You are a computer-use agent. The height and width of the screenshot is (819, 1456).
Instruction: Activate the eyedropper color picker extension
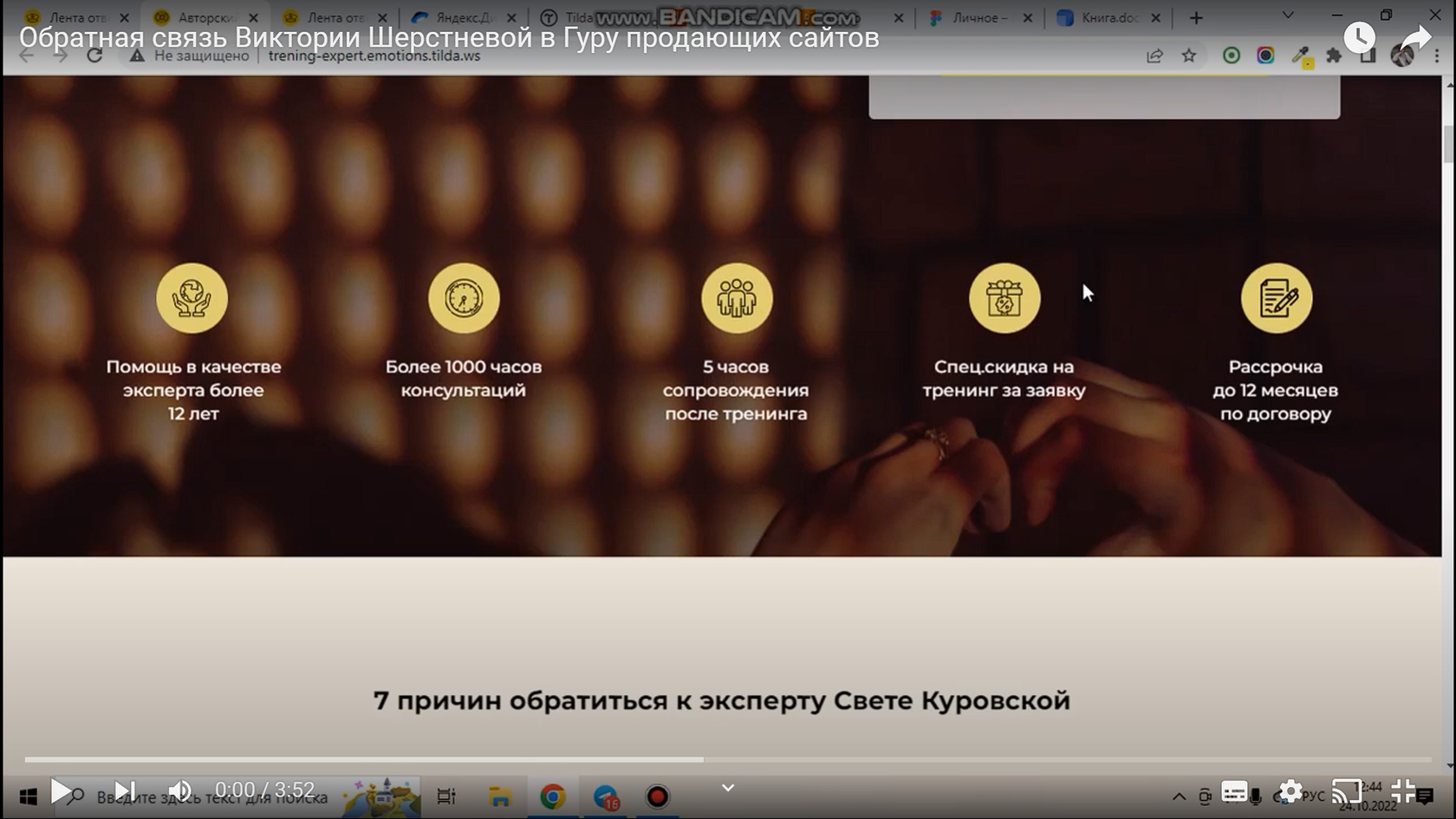[x=1301, y=56]
